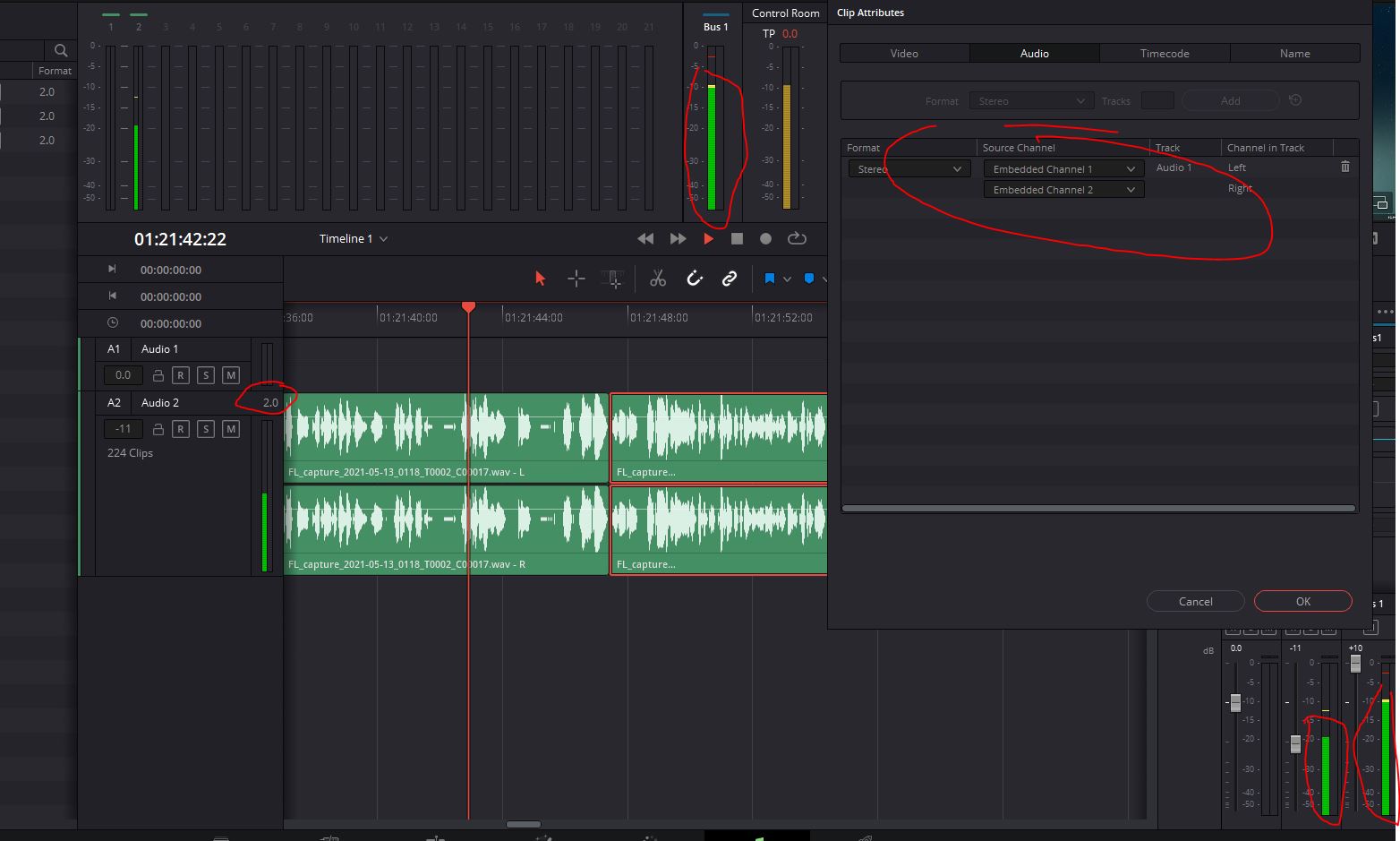Click the timeline horizontal scrollbar handle
Image resolution: width=1400 pixels, height=841 pixels.
click(524, 824)
